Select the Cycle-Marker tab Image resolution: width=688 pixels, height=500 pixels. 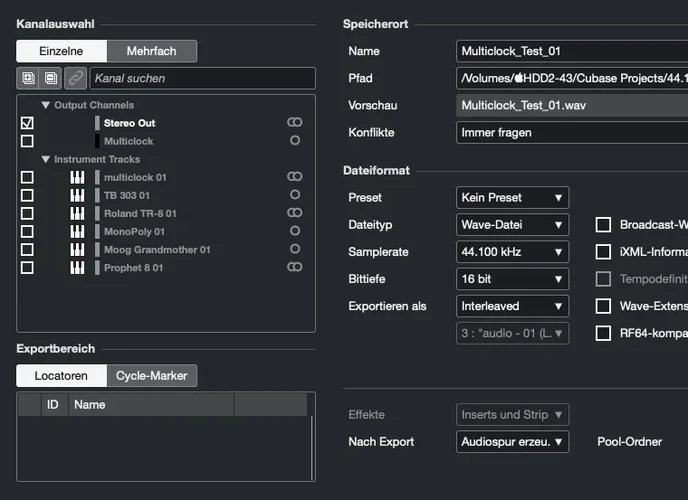click(x=151, y=376)
